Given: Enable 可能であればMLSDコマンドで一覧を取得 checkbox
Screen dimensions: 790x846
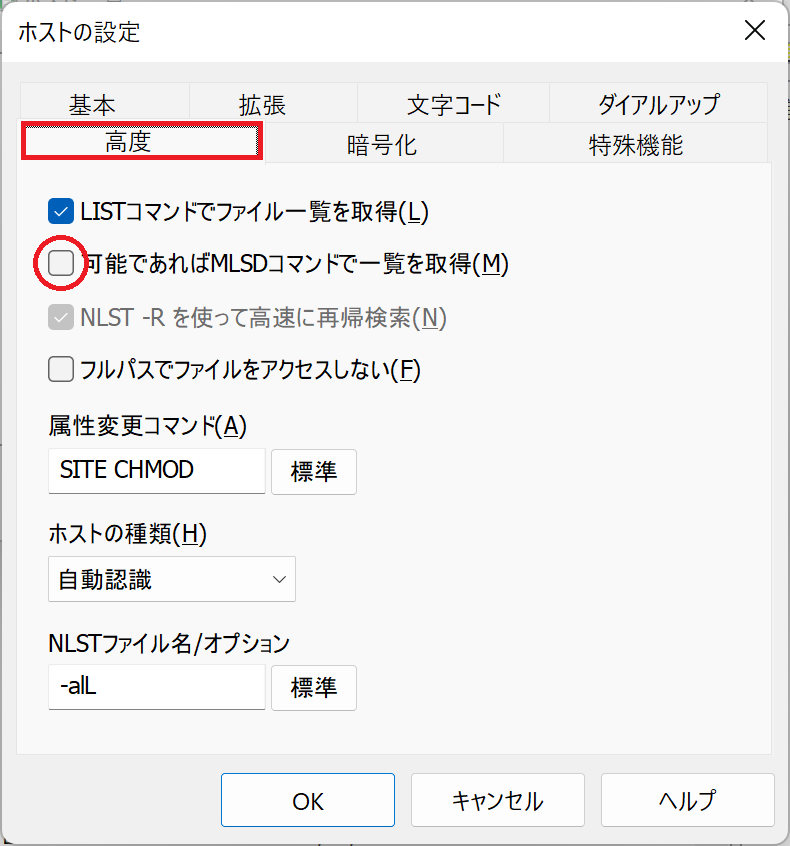Looking at the screenshot, I should pyautogui.click(x=61, y=264).
